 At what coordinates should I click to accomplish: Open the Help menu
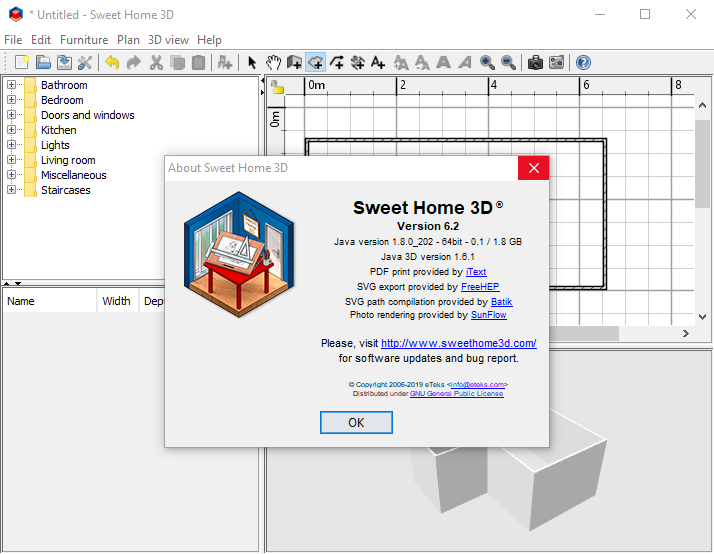coord(209,40)
